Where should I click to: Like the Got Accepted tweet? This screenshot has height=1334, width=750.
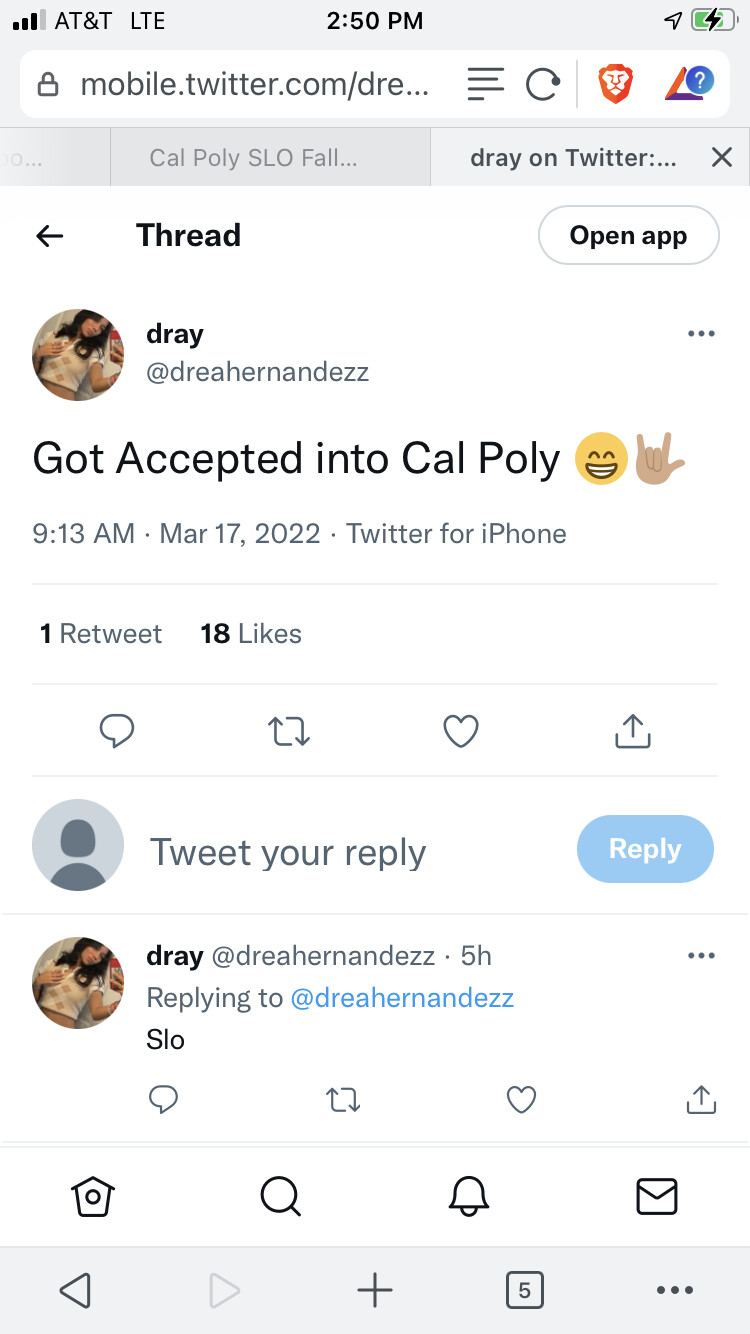tap(461, 732)
